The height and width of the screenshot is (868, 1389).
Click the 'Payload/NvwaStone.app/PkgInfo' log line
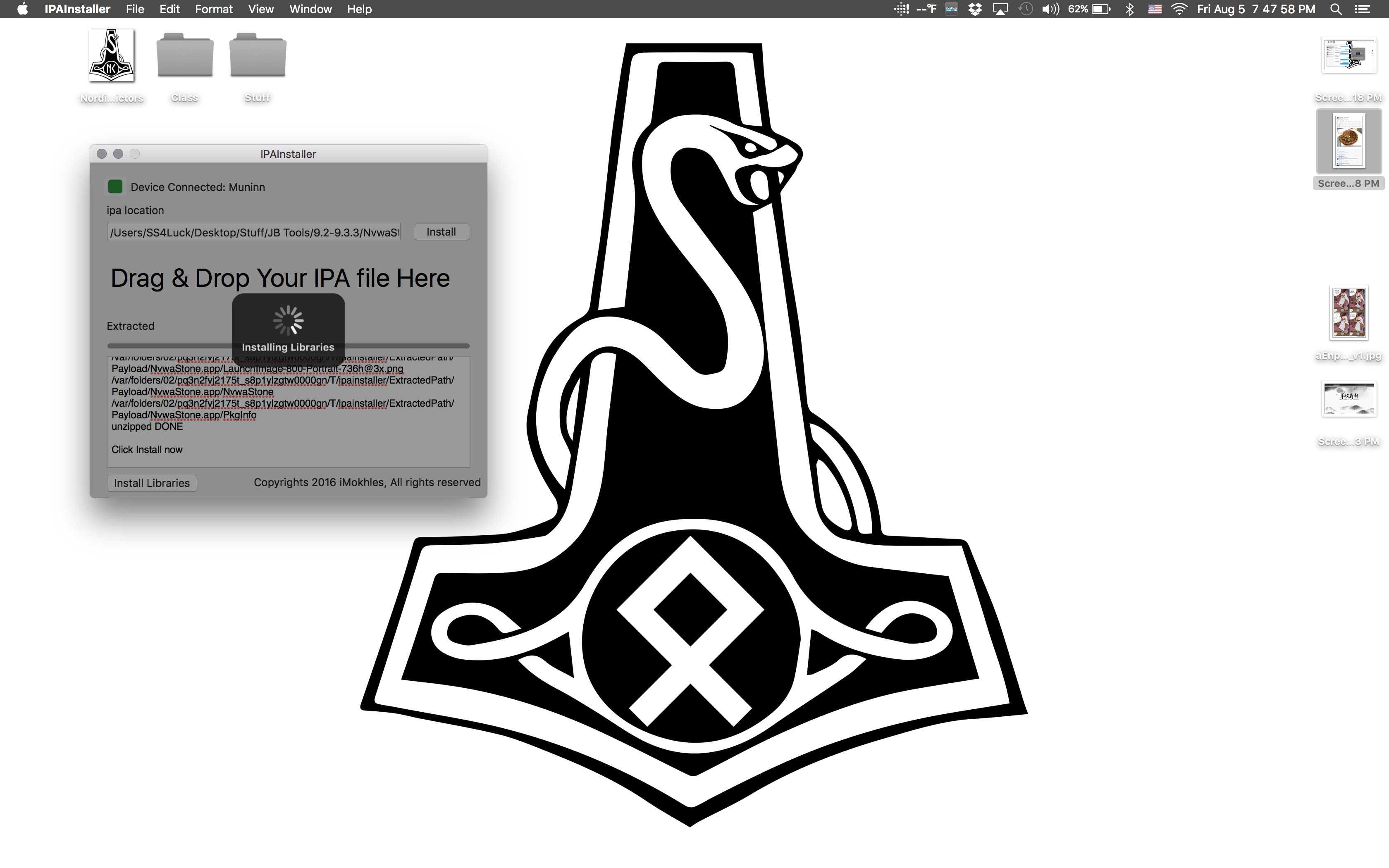184,415
